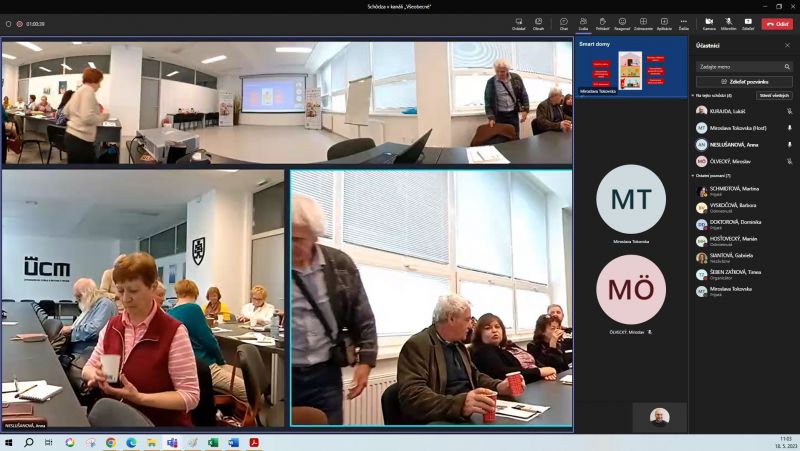This screenshot has width=800, height=451.
Task: Raise hand with Prihlásiť icon
Action: tap(603, 23)
